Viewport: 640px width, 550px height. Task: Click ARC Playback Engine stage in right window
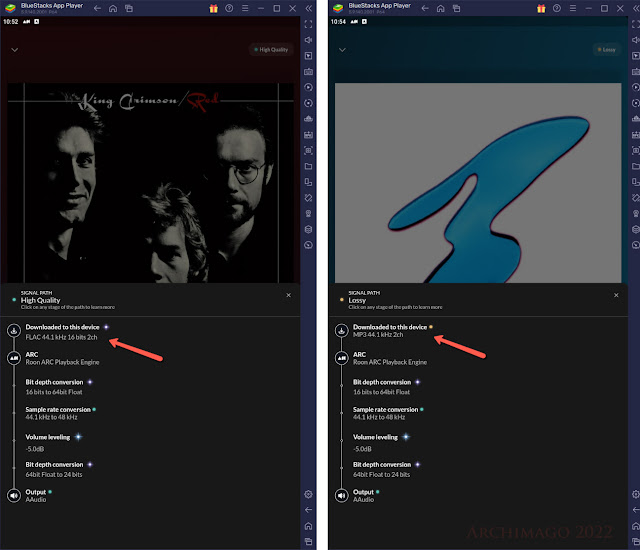click(x=390, y=358)
